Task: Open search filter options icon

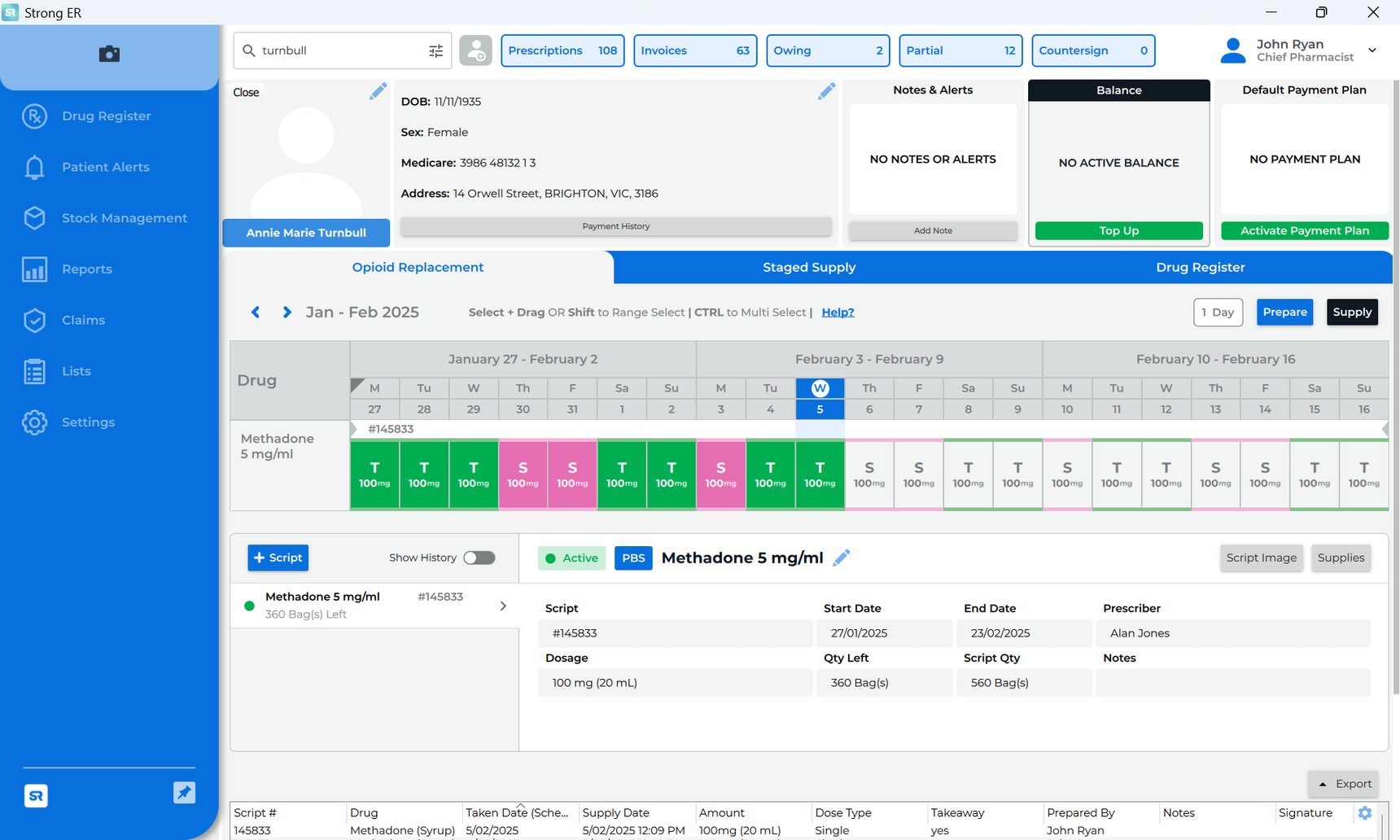Action: (x=435, y=50)
